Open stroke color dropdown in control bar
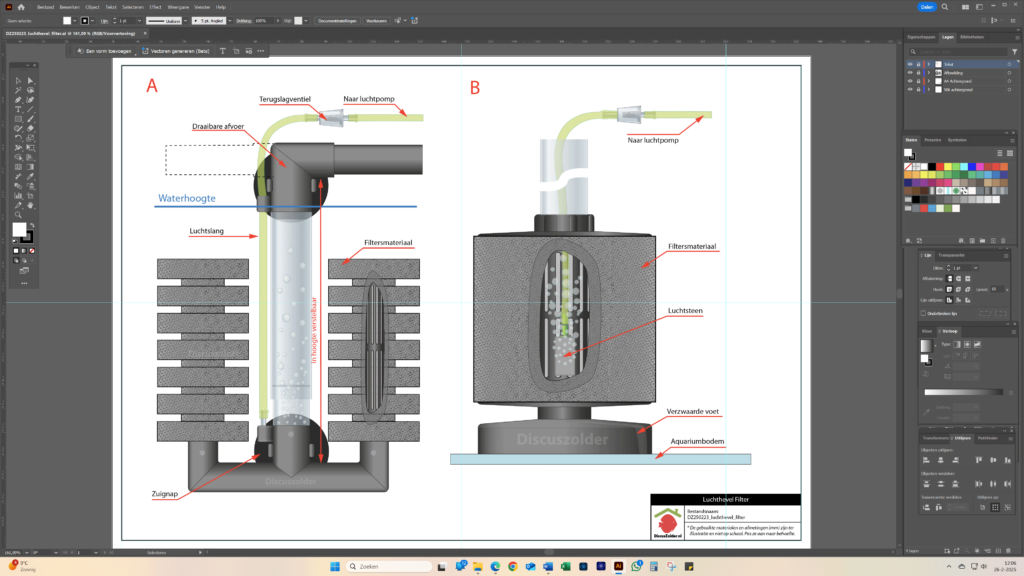Screen dimensions: 1024x576 92,21
